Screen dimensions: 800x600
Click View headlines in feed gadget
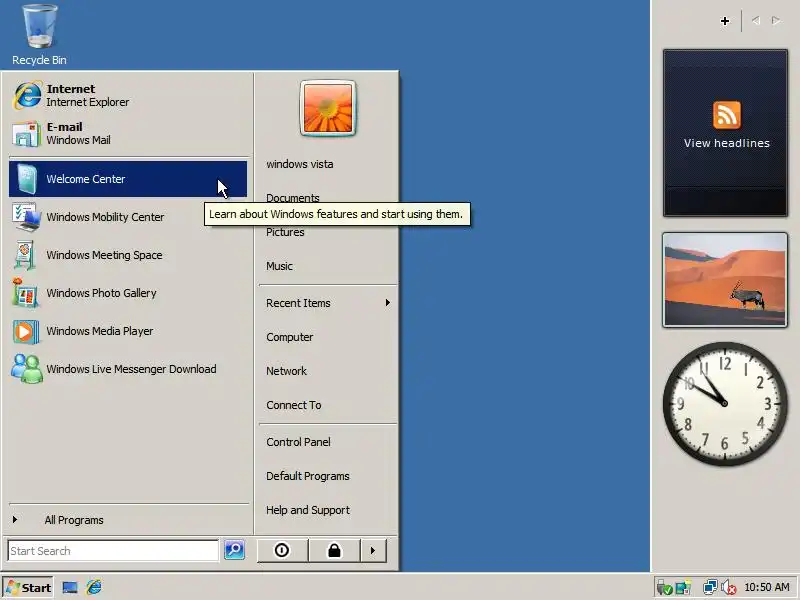click(x=727, y=143)
